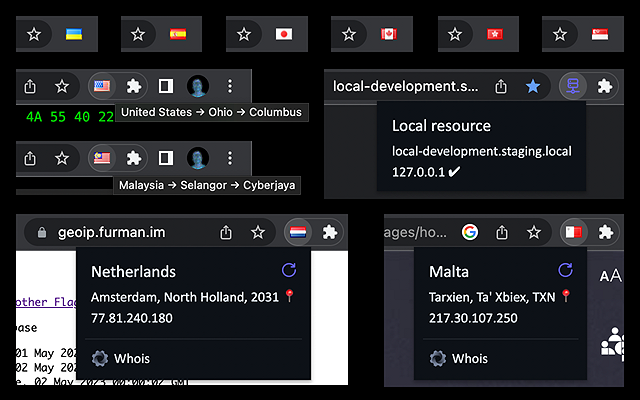Screen dimensions: 640x400
Task: Open three-dot menu in United States toolbar
Action: tap(230, 87)
